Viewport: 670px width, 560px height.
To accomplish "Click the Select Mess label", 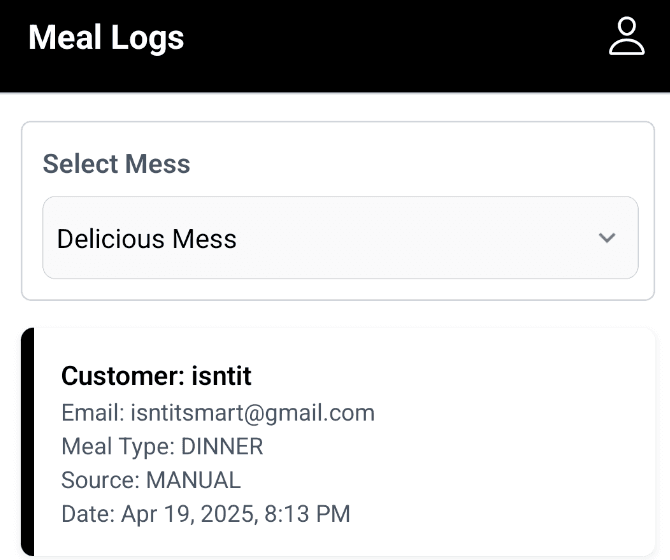I will pyautogui.click(x=116, y=164).
